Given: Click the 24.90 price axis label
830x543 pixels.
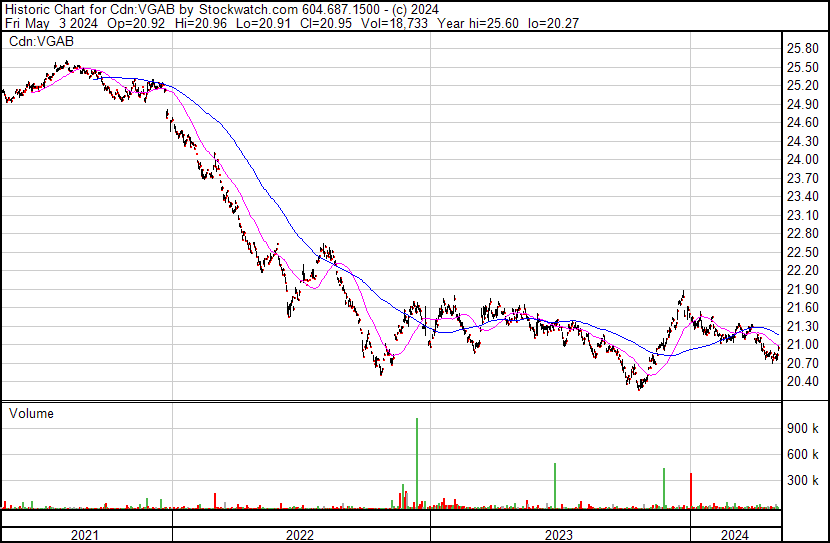Looking at the screenshot, I should click(x=802, y=104).
